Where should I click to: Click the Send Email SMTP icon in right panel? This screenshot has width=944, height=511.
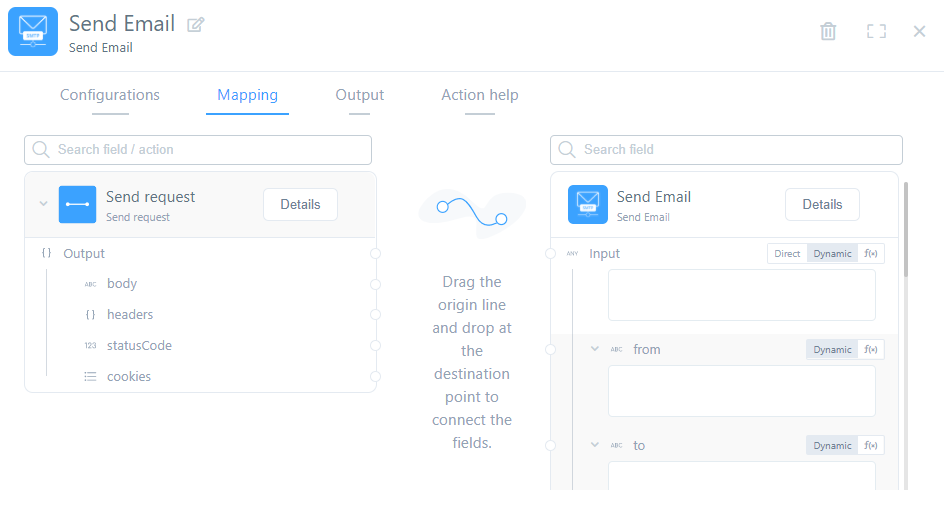[x=587, y=204]
